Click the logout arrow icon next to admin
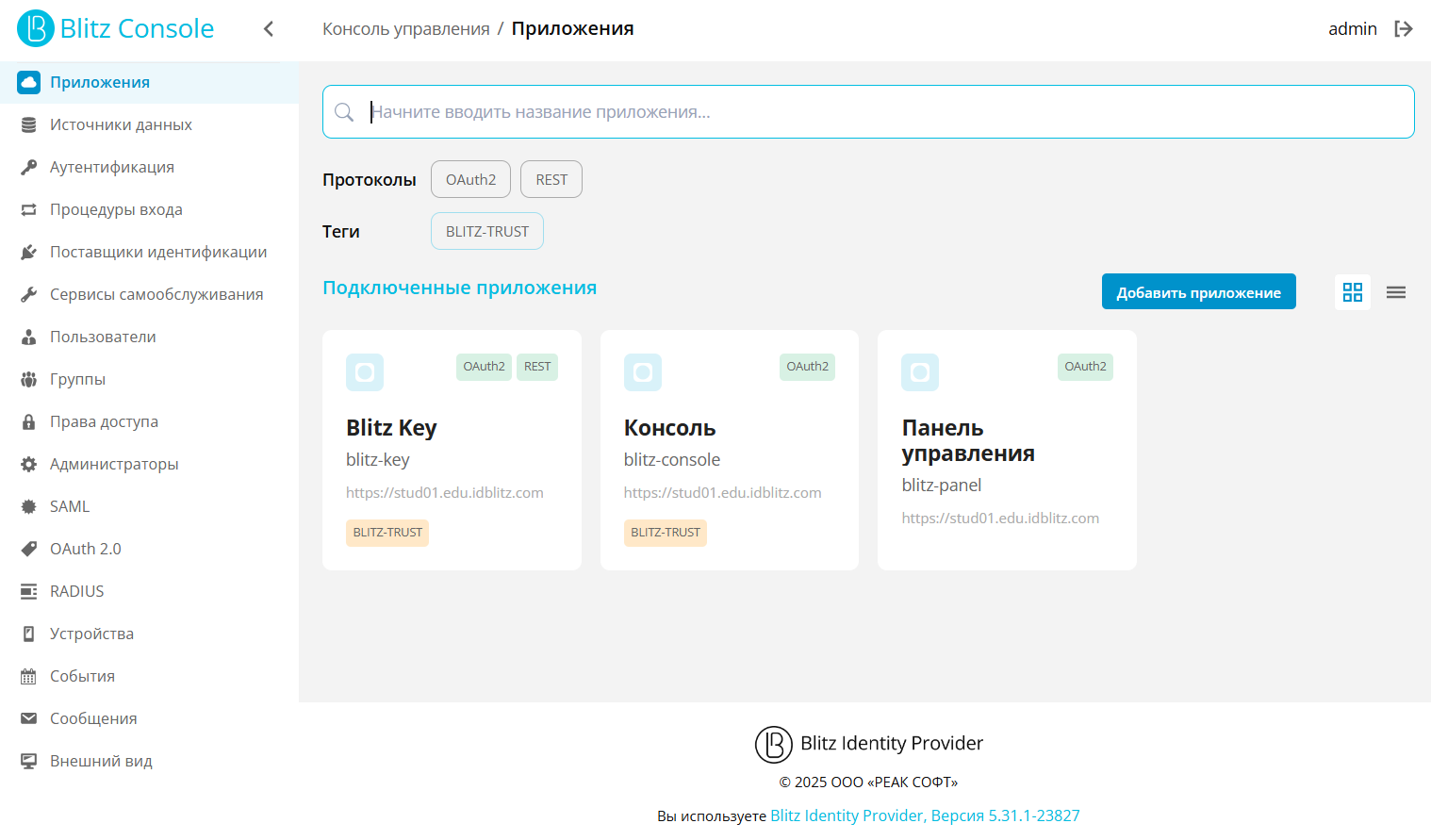This screenshot has height=840, width=1431. 1404,29
